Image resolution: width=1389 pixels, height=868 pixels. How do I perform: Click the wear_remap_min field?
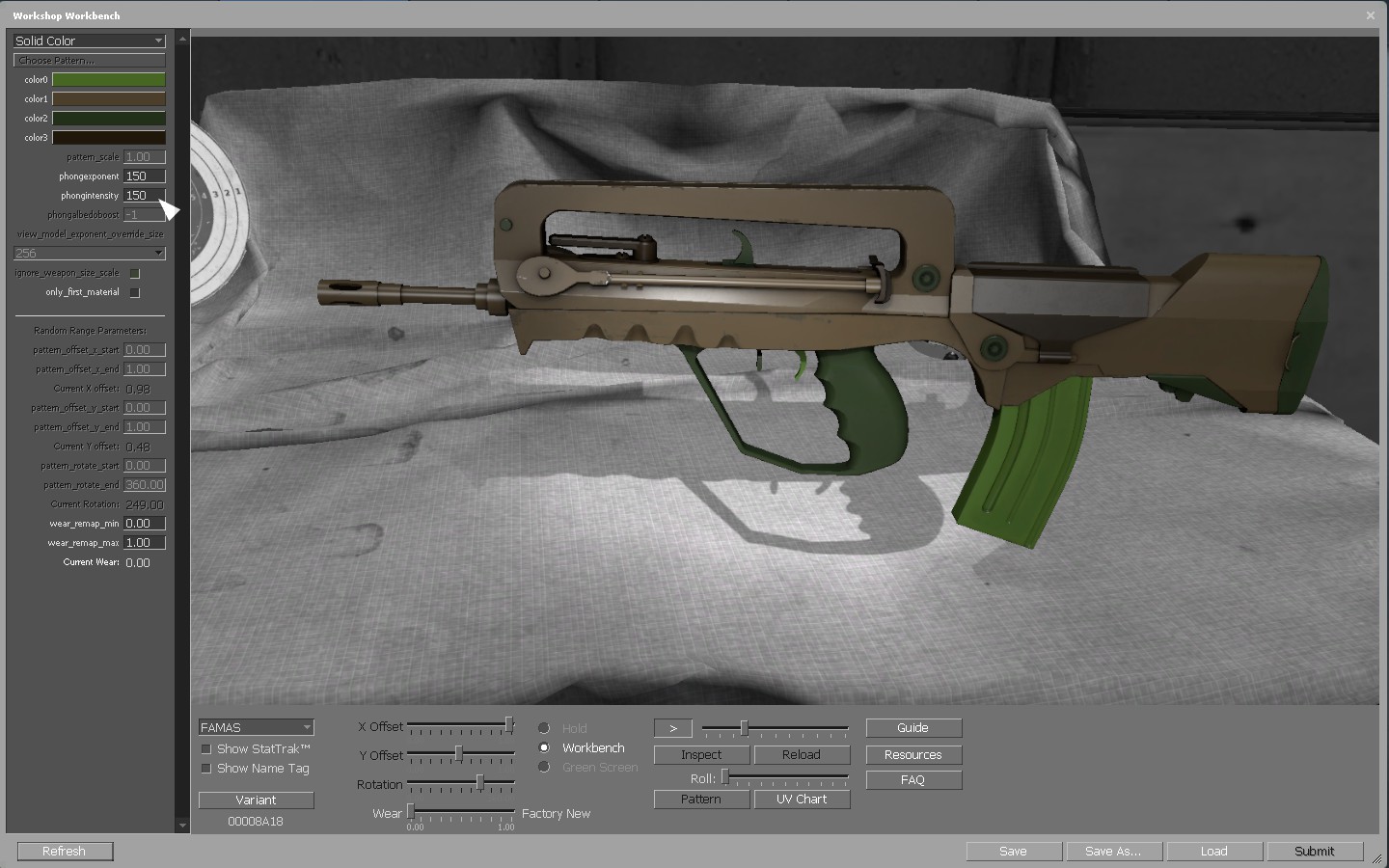[x=145, y=523]
